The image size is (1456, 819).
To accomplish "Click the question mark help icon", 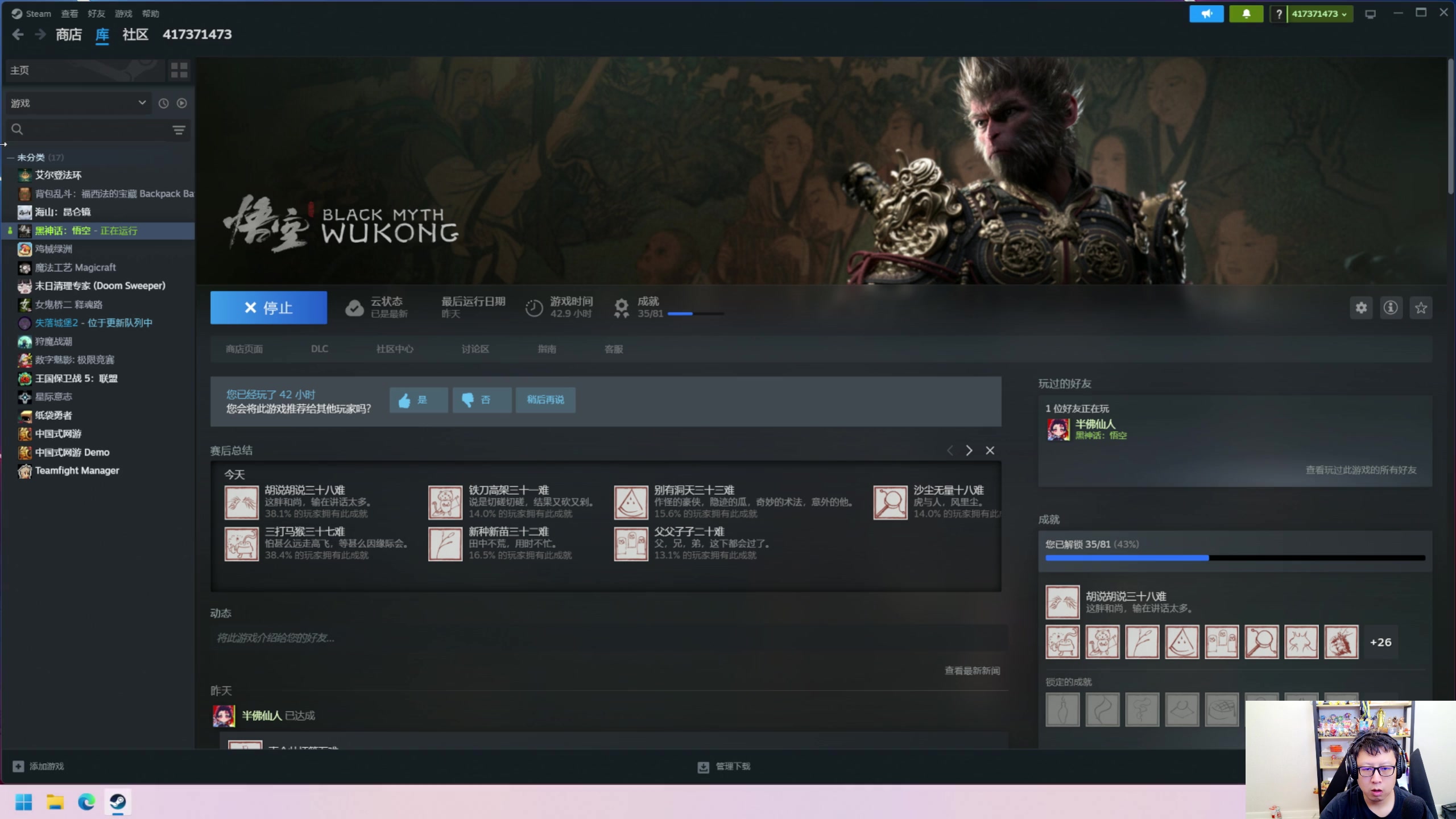I will [x=1279, y=14].
